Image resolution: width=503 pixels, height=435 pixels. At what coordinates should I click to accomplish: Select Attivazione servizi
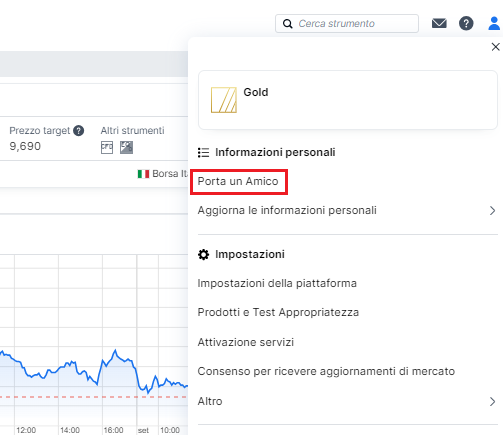coord(246,342)
